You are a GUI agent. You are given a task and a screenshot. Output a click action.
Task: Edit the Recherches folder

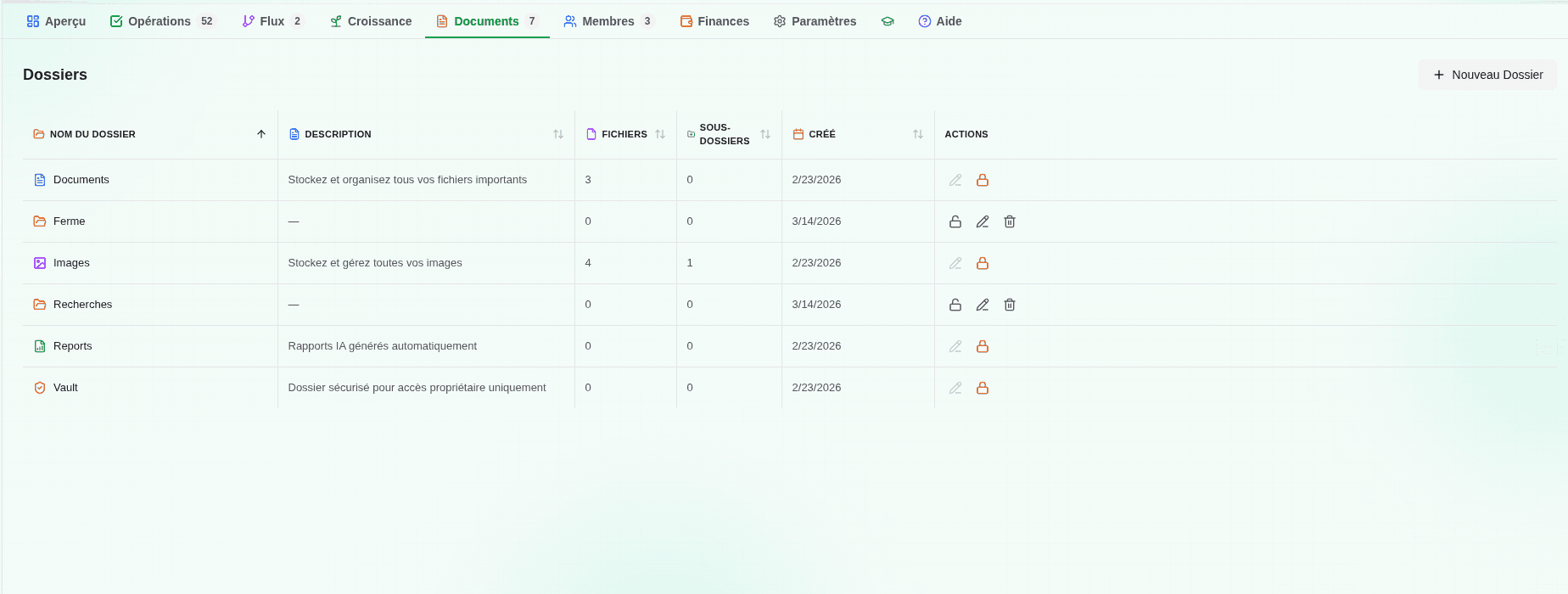pos(983,305)
